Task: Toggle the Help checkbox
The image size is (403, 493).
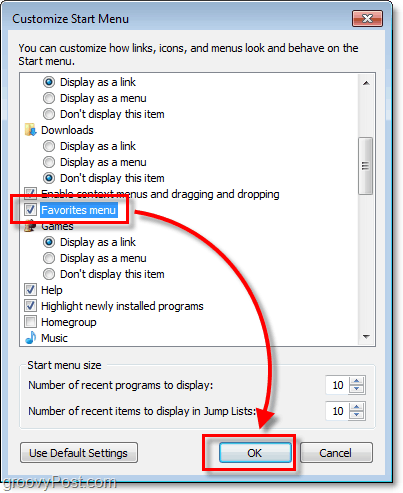Action: [30, 290]
